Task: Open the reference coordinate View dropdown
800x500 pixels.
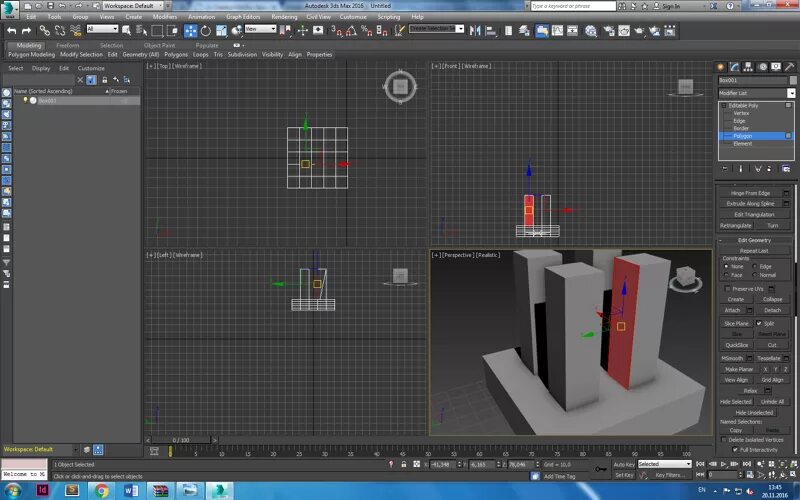Action: (260, 29)
